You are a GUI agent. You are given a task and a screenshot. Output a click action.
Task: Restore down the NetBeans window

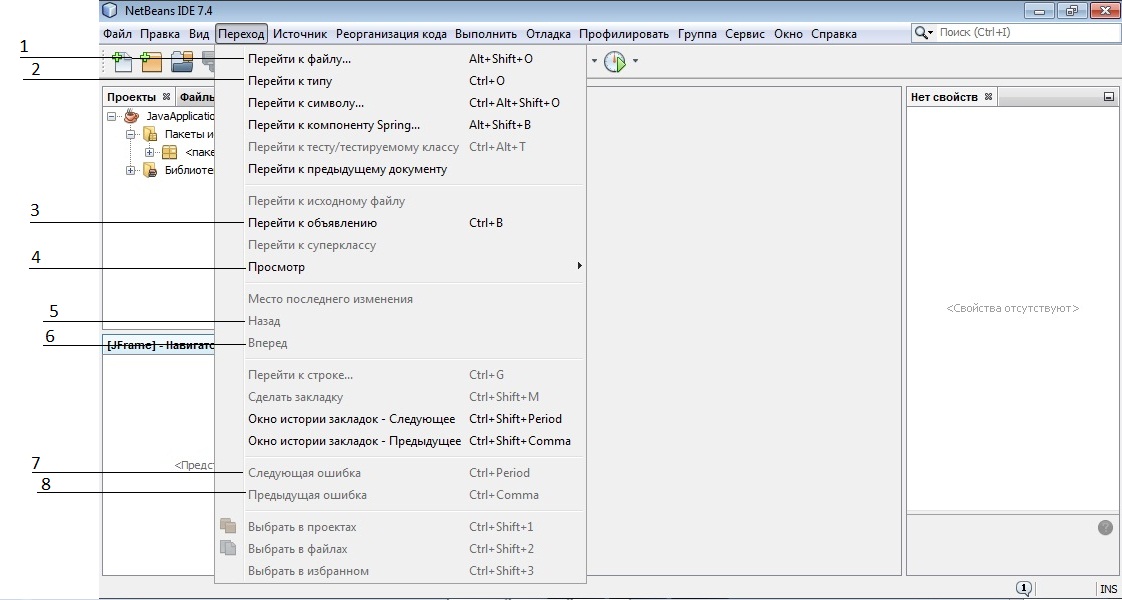(1071, 11)
